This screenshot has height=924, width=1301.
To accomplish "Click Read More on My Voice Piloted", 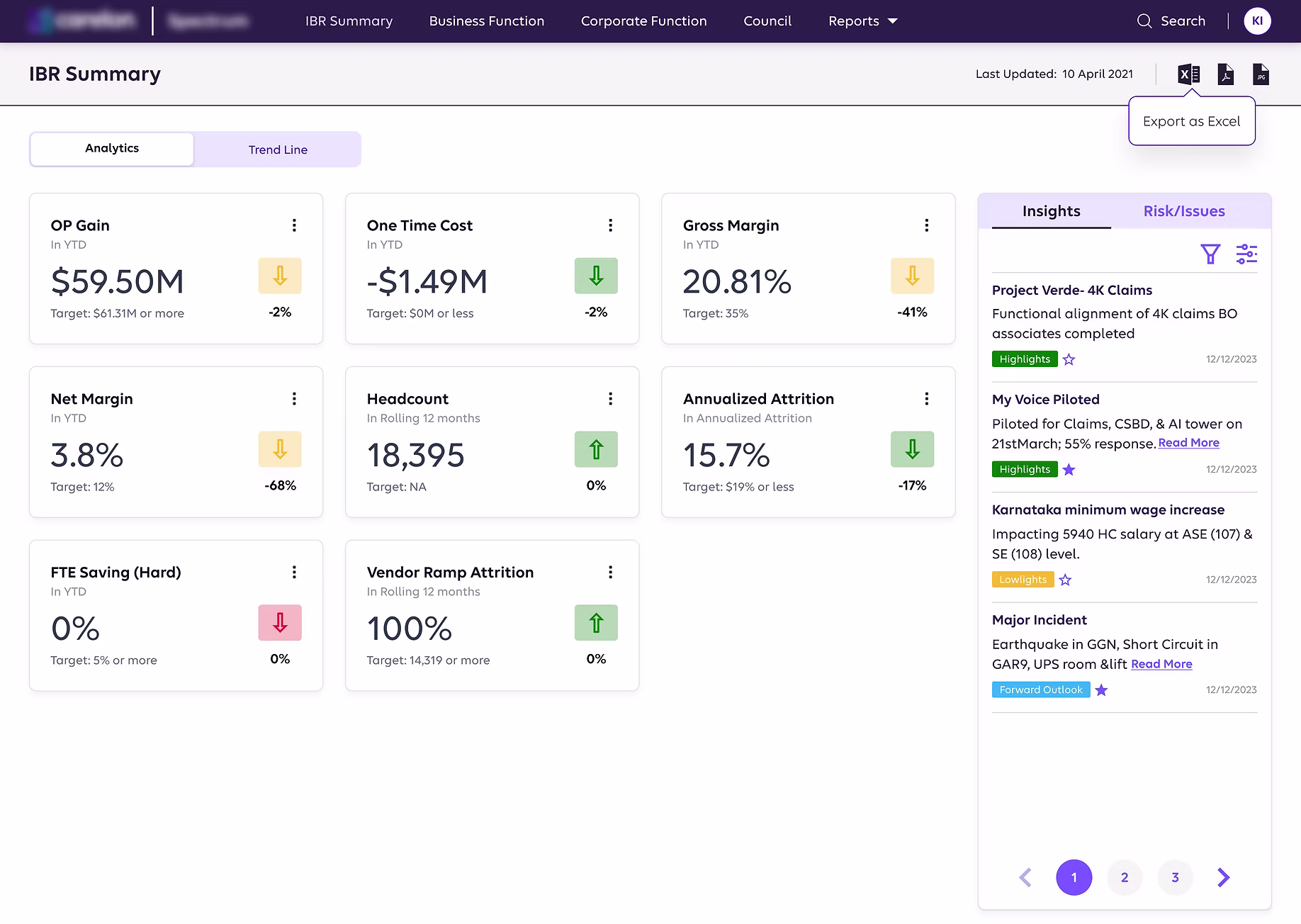I will 1188,443.
